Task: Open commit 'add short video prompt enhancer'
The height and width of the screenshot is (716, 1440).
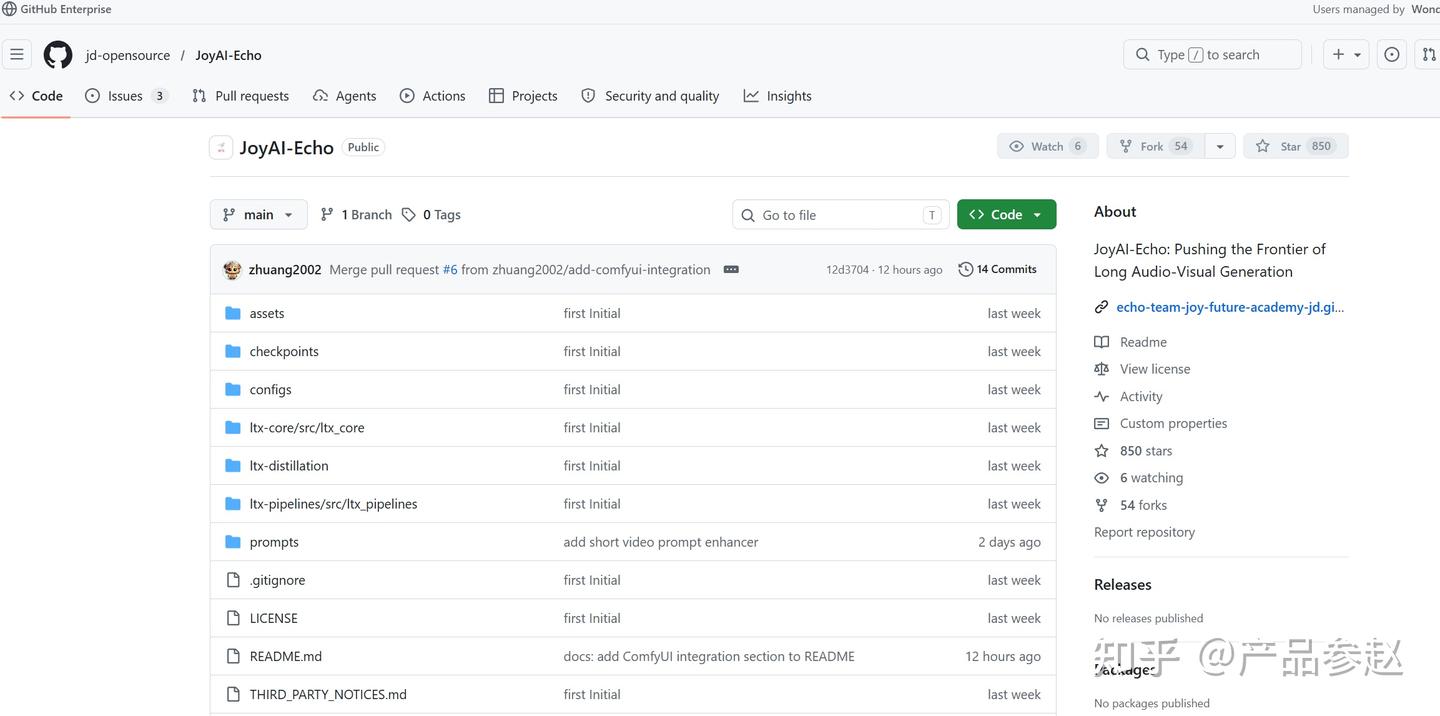Action: (x=661, y=542)
